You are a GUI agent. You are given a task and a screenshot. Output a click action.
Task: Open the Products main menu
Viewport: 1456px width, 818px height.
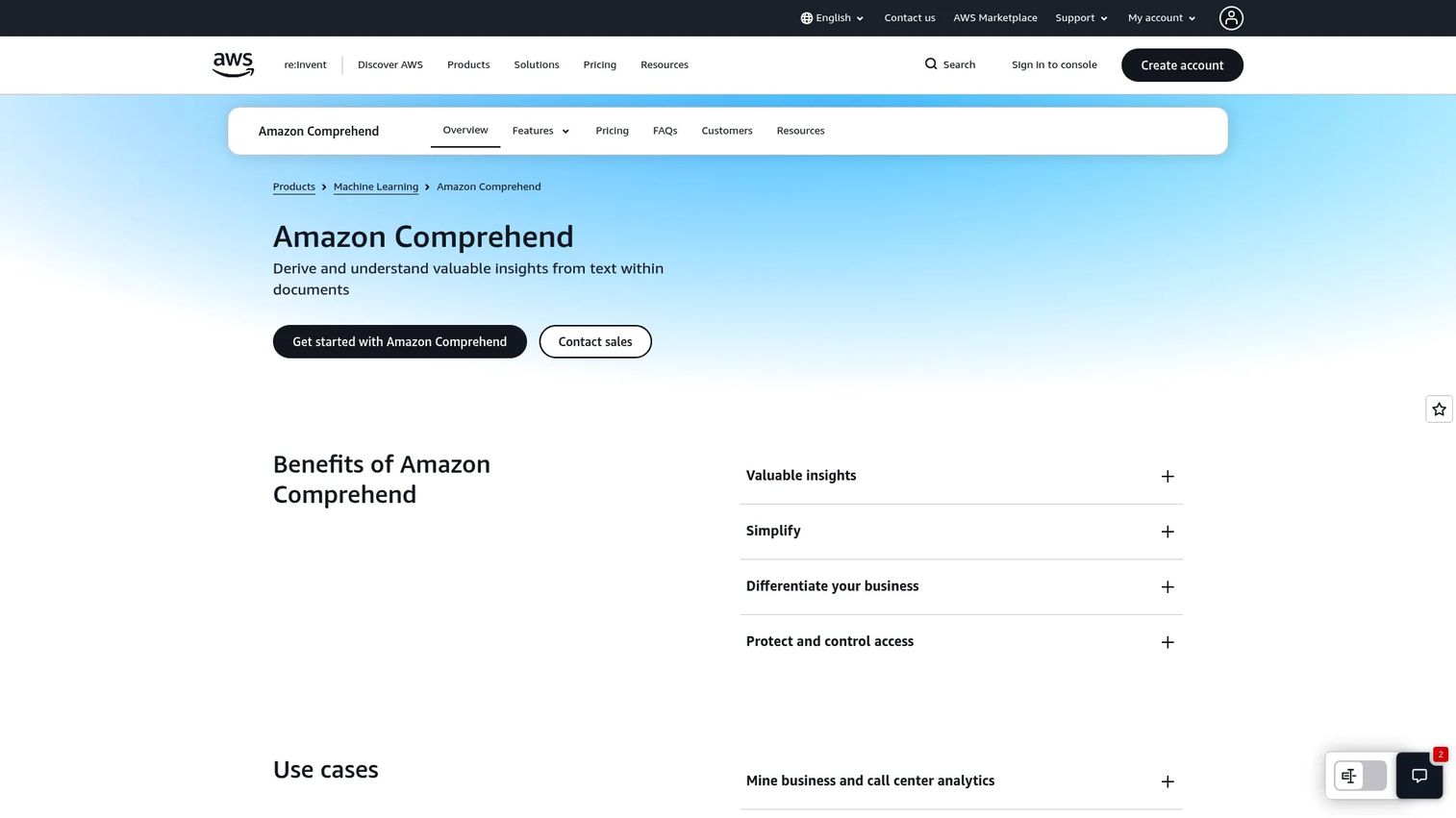468,64
